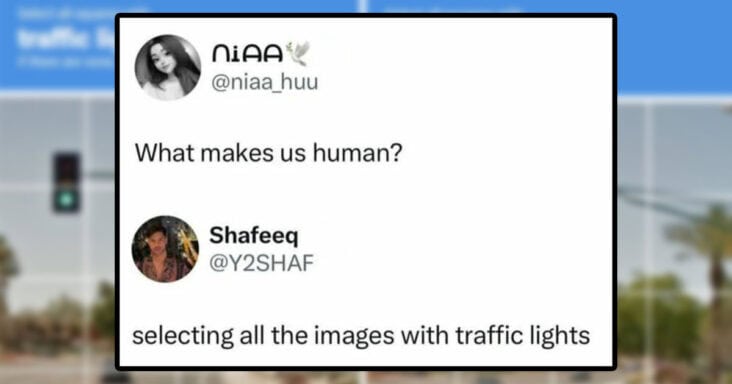Open the @niaa_huu handle link
Viewport: 732px width, 384px height.
pyautogui.click(x=265, y=82)
